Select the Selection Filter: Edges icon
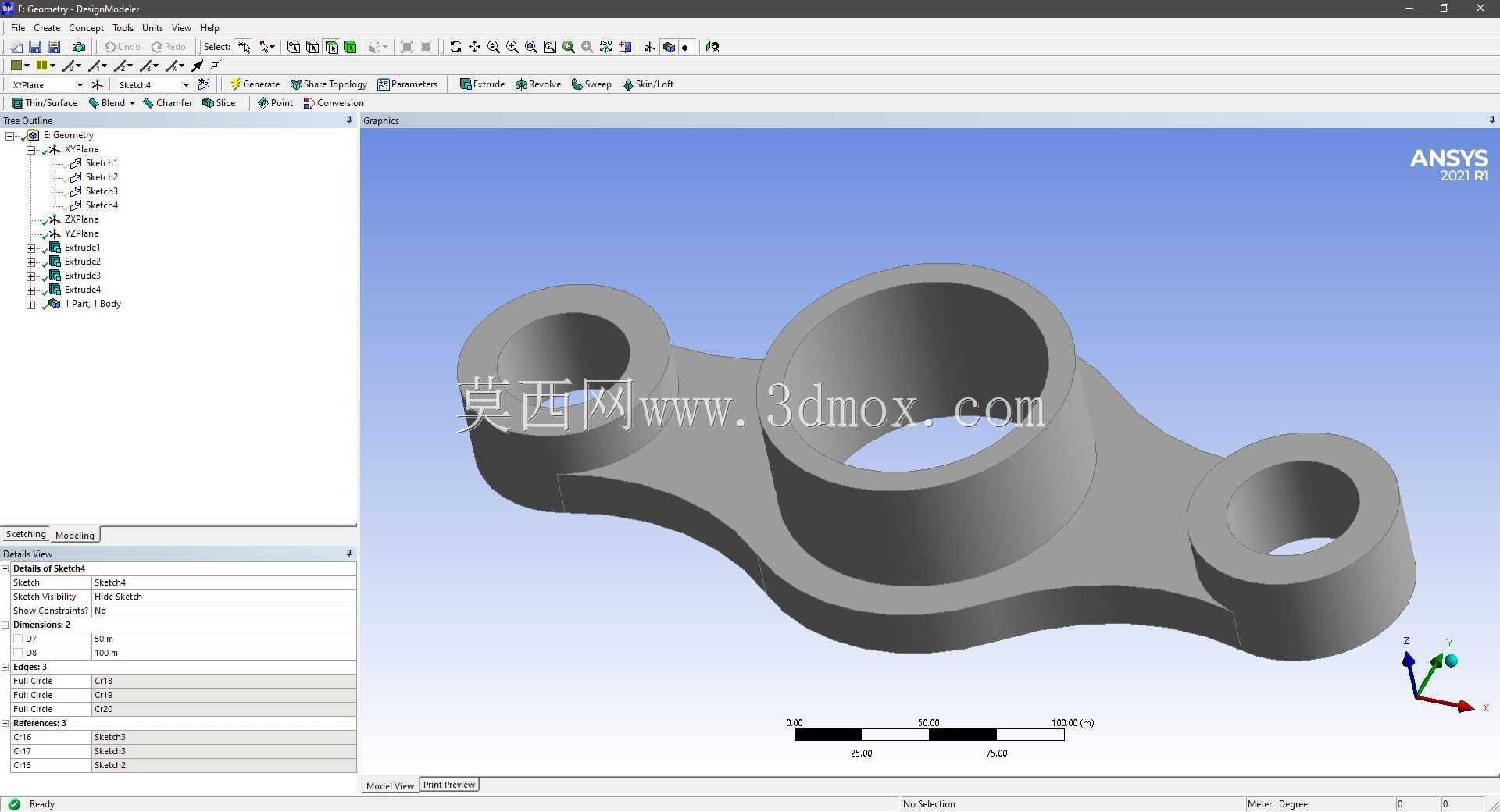 point(312,47)
